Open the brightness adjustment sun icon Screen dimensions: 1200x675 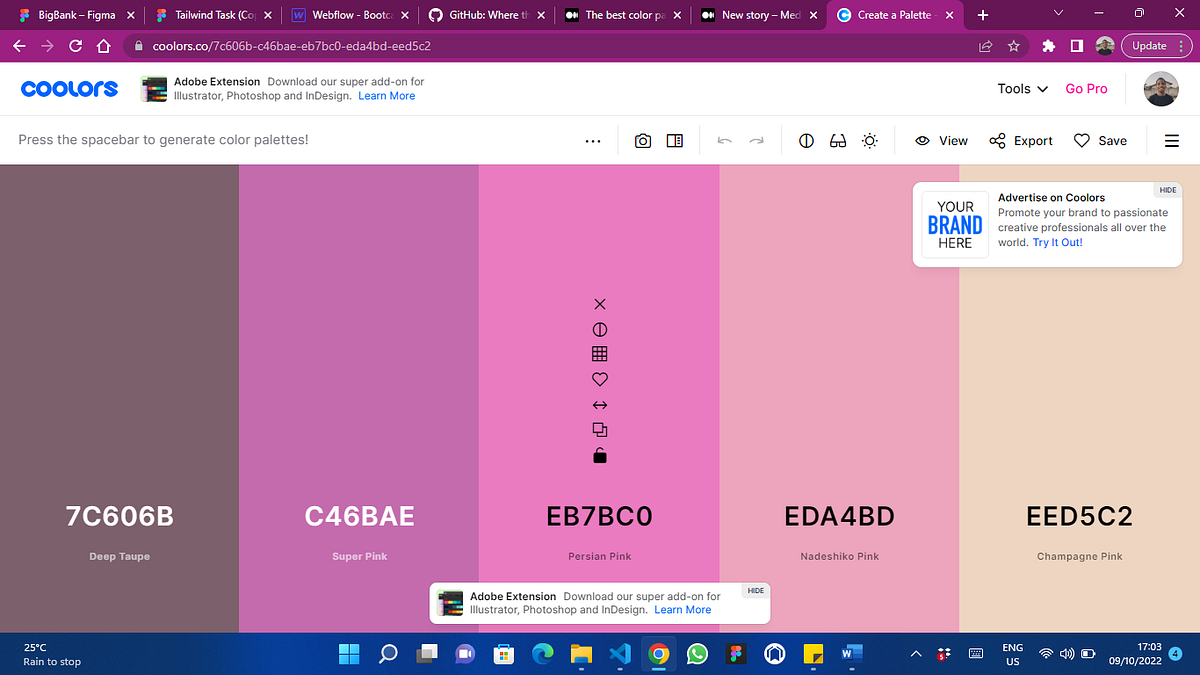[x=869, y=140]
